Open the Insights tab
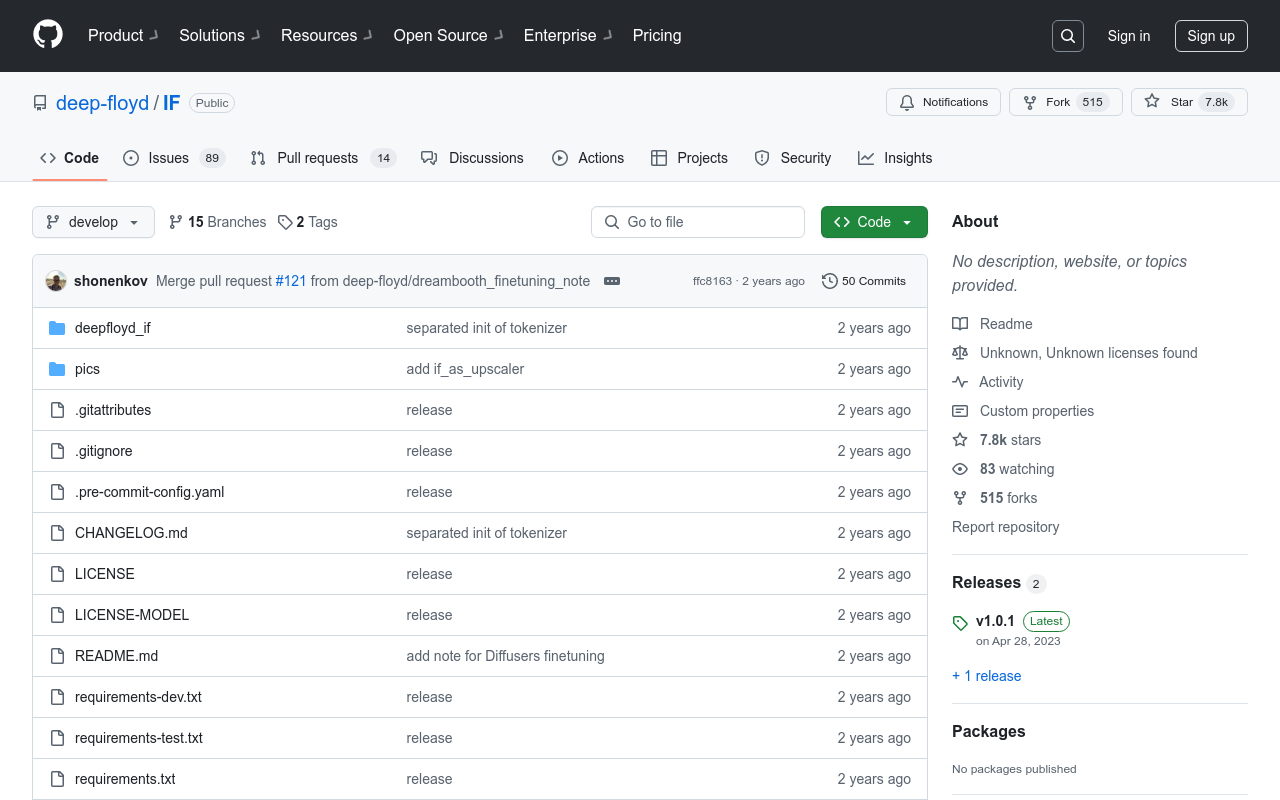Viewport: 1280px width, 800px height. tap(895, 158)
